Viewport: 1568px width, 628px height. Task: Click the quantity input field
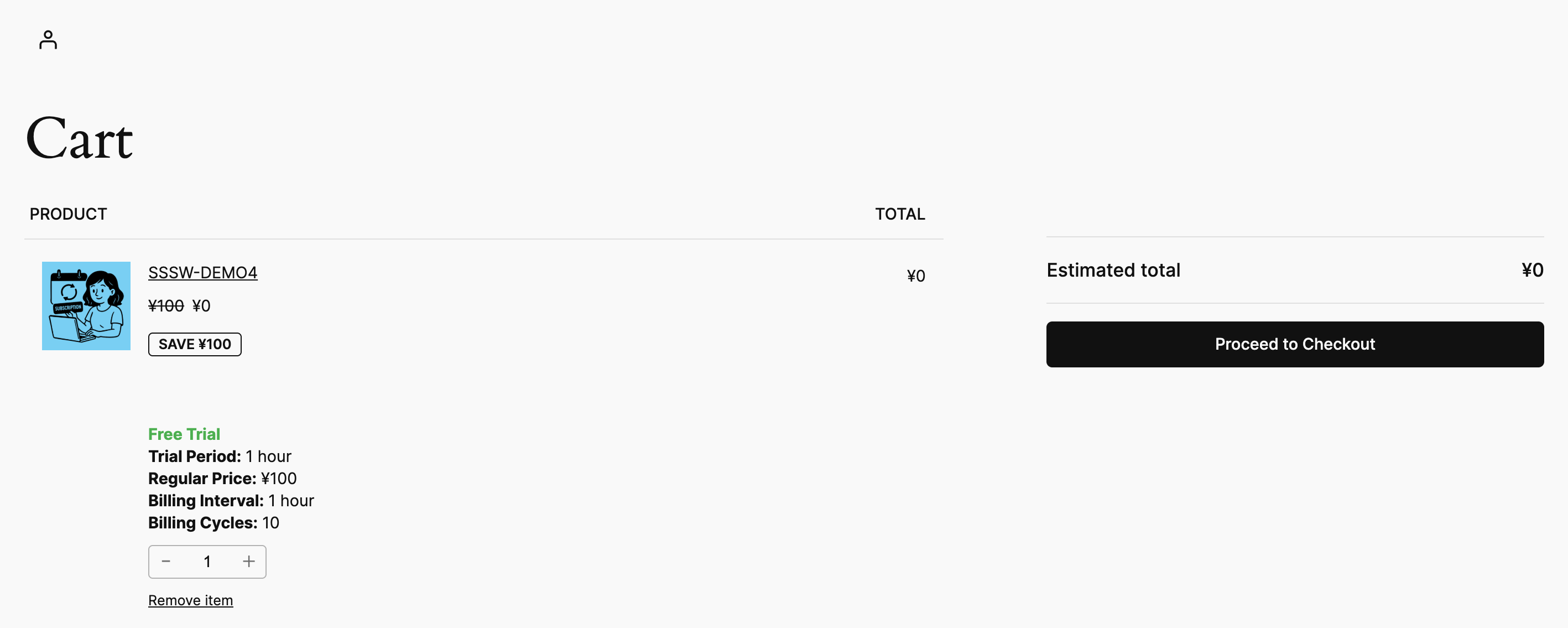tap(207, 561)
